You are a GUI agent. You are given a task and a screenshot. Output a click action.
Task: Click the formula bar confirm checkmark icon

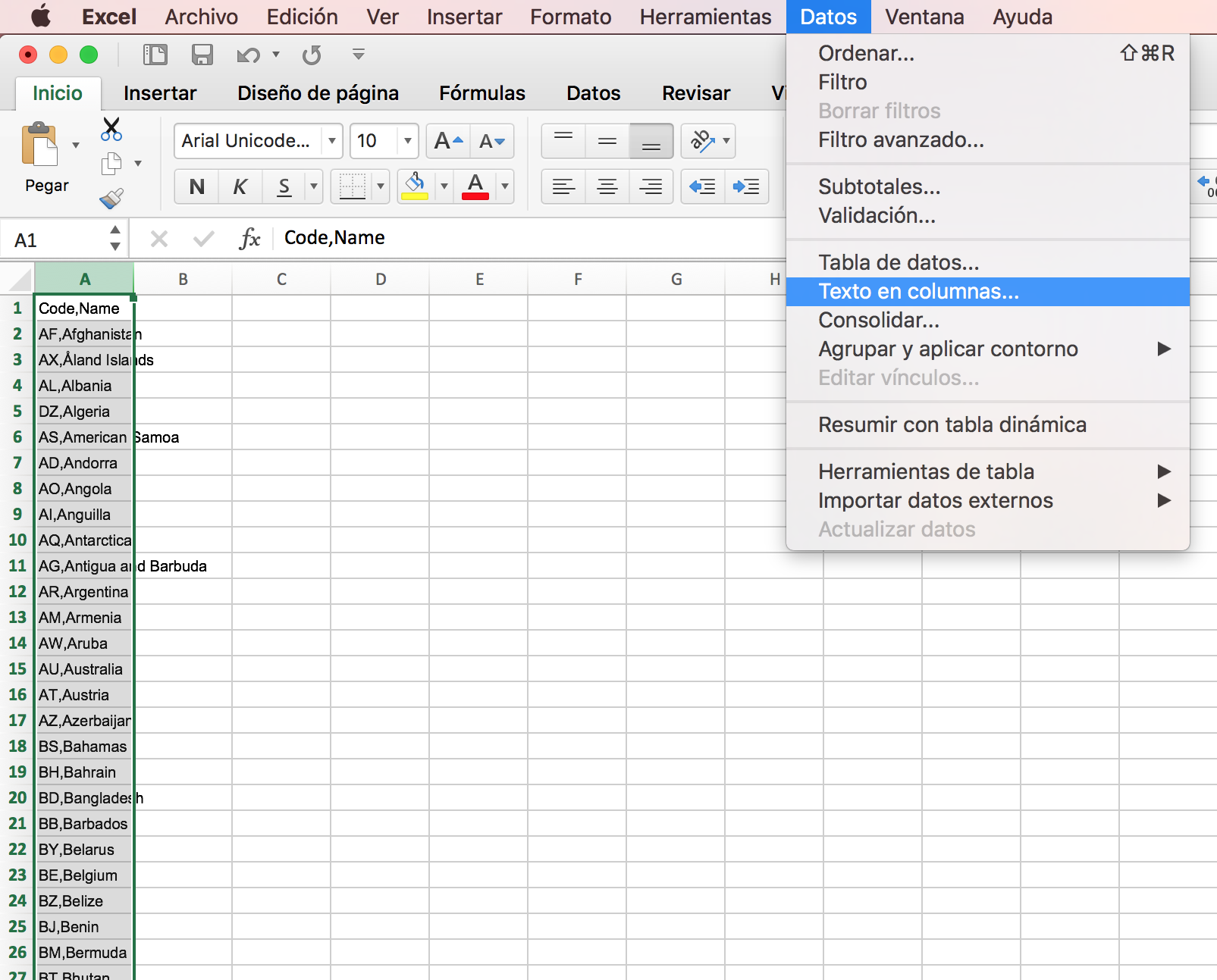203,240
